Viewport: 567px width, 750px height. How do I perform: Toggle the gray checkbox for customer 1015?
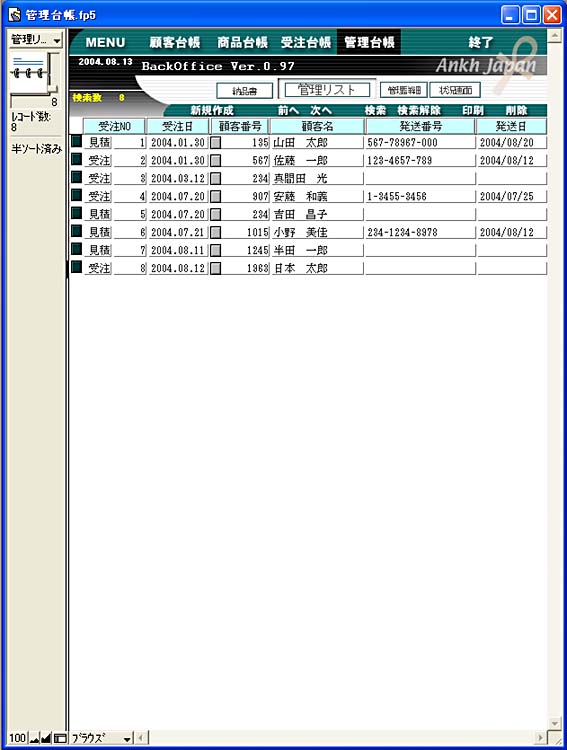pyautogui.click(x=216, y=232)
